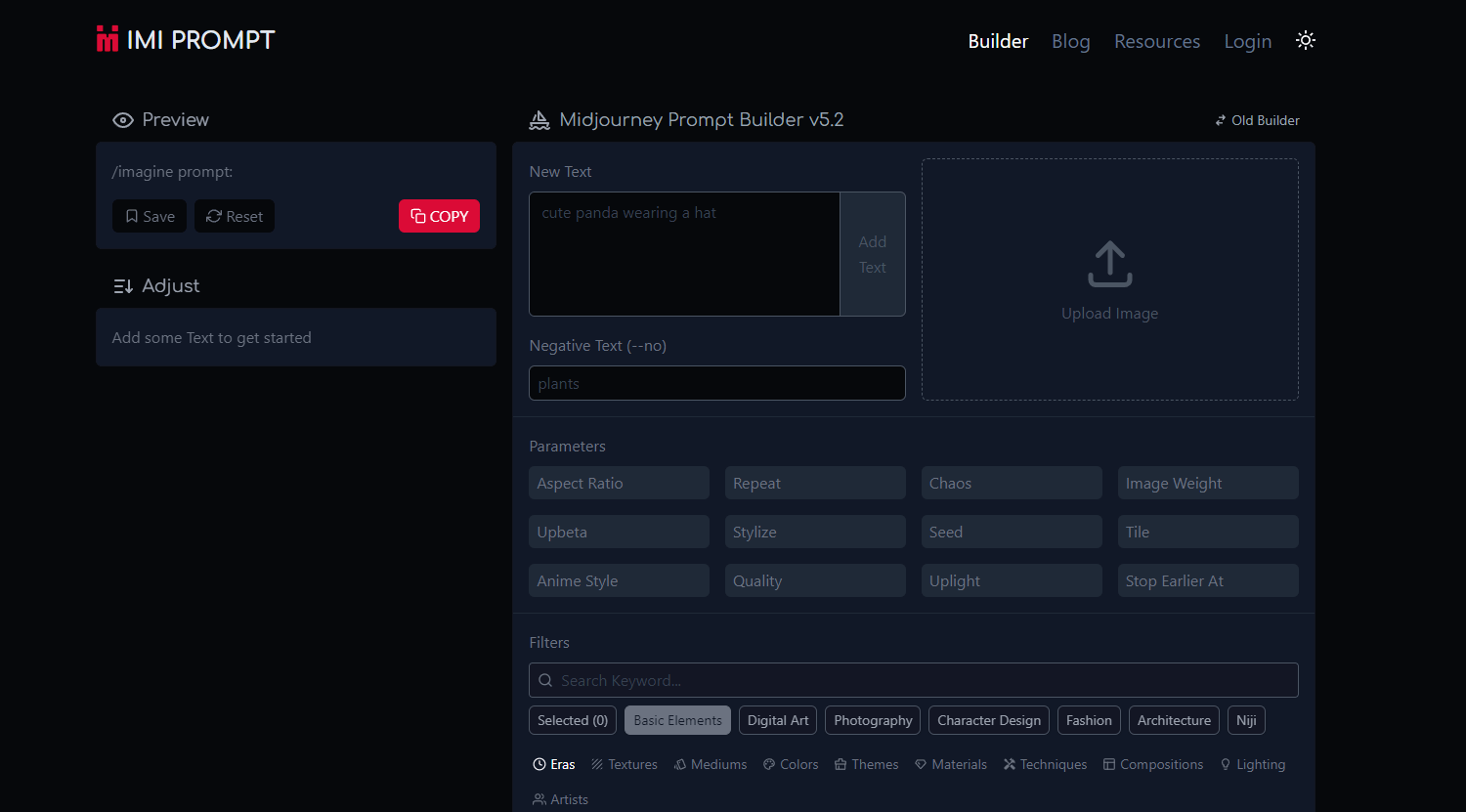Click the IMI PROMPT logo icon
Viewport: 1466px width, 812px height.
[108, 39]
